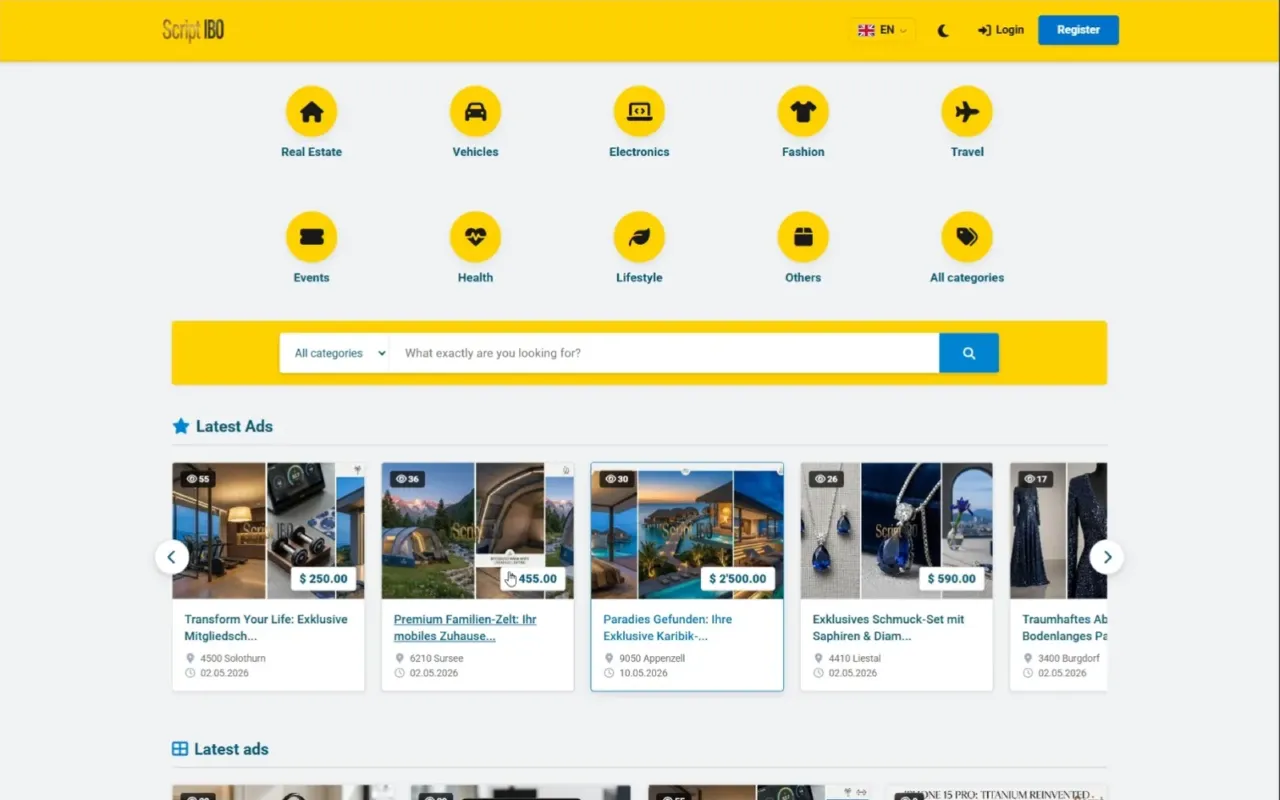The height and width of the screenshot is (800, 1280).
Task: Click the Real Estate label
Action: pyautogui.click(x=311, y=152)
